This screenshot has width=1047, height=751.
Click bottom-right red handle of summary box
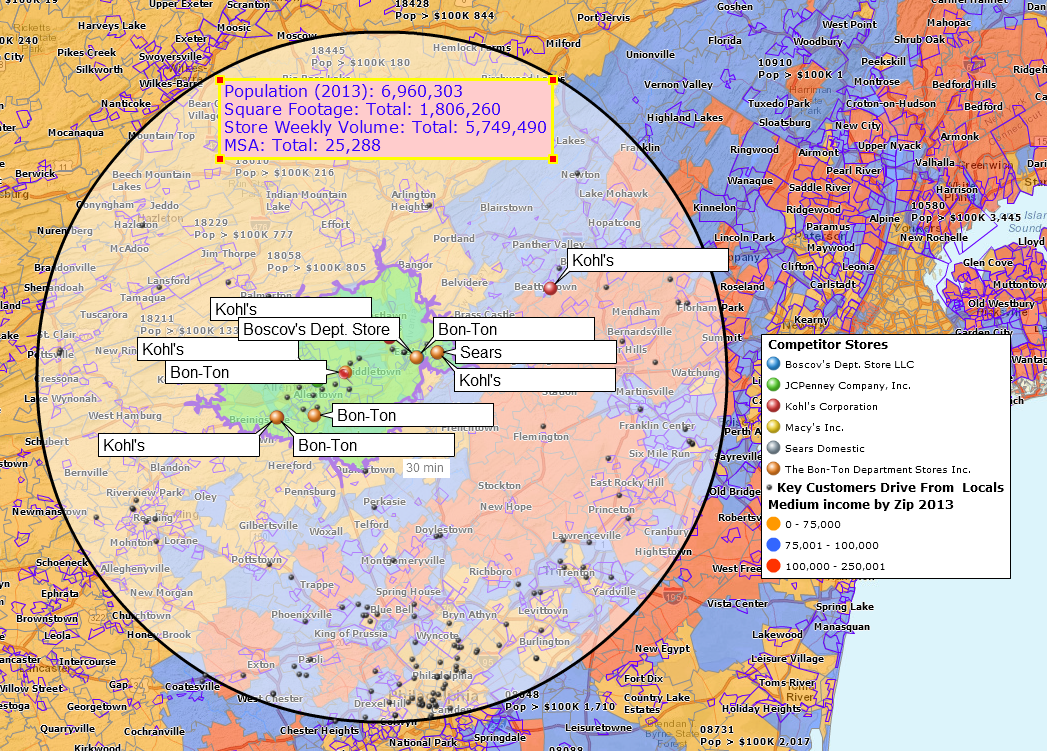[x=553, y=159]
